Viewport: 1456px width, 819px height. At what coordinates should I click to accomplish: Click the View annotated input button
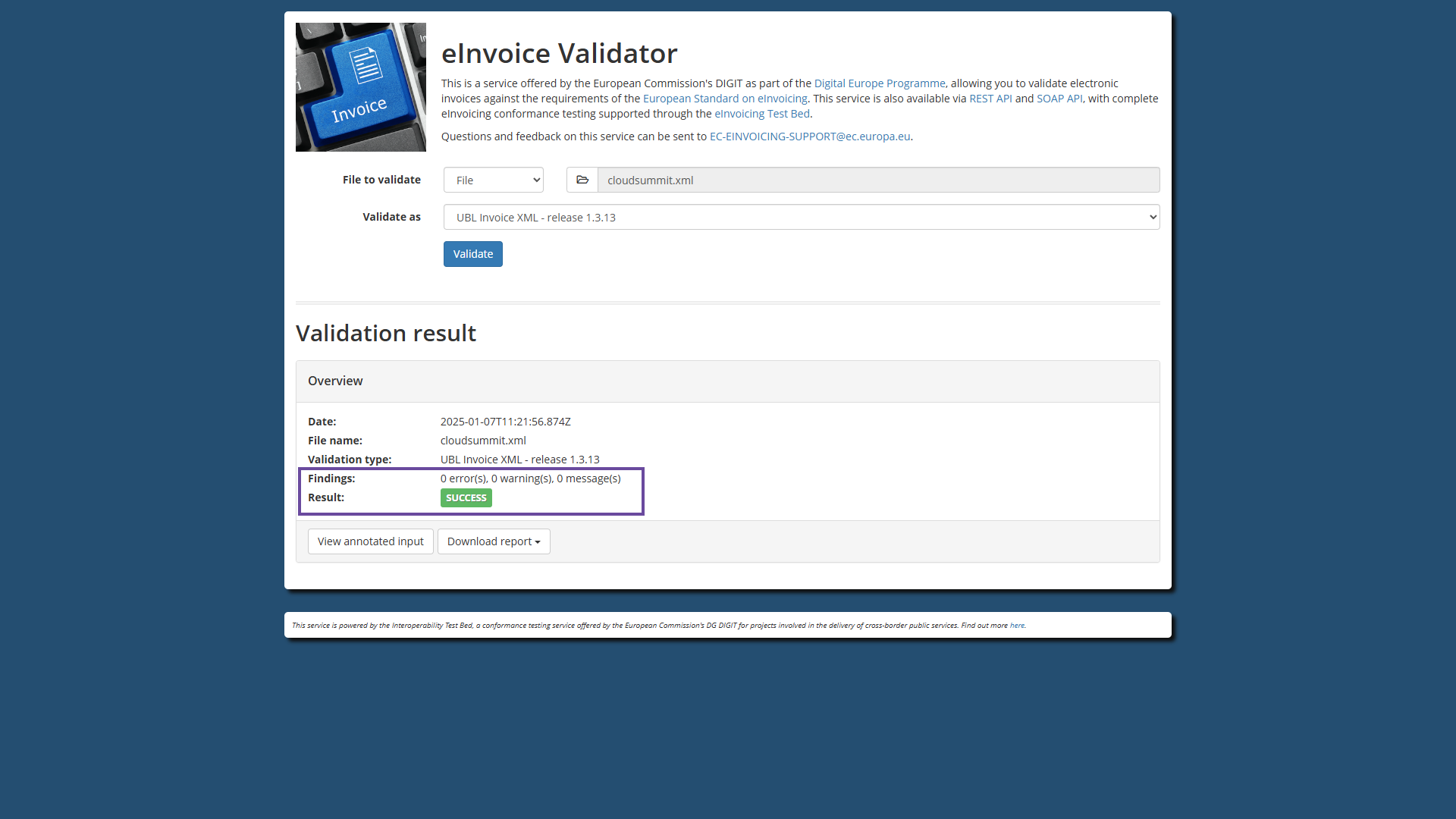pyautogui.click(x=370, y=541)
